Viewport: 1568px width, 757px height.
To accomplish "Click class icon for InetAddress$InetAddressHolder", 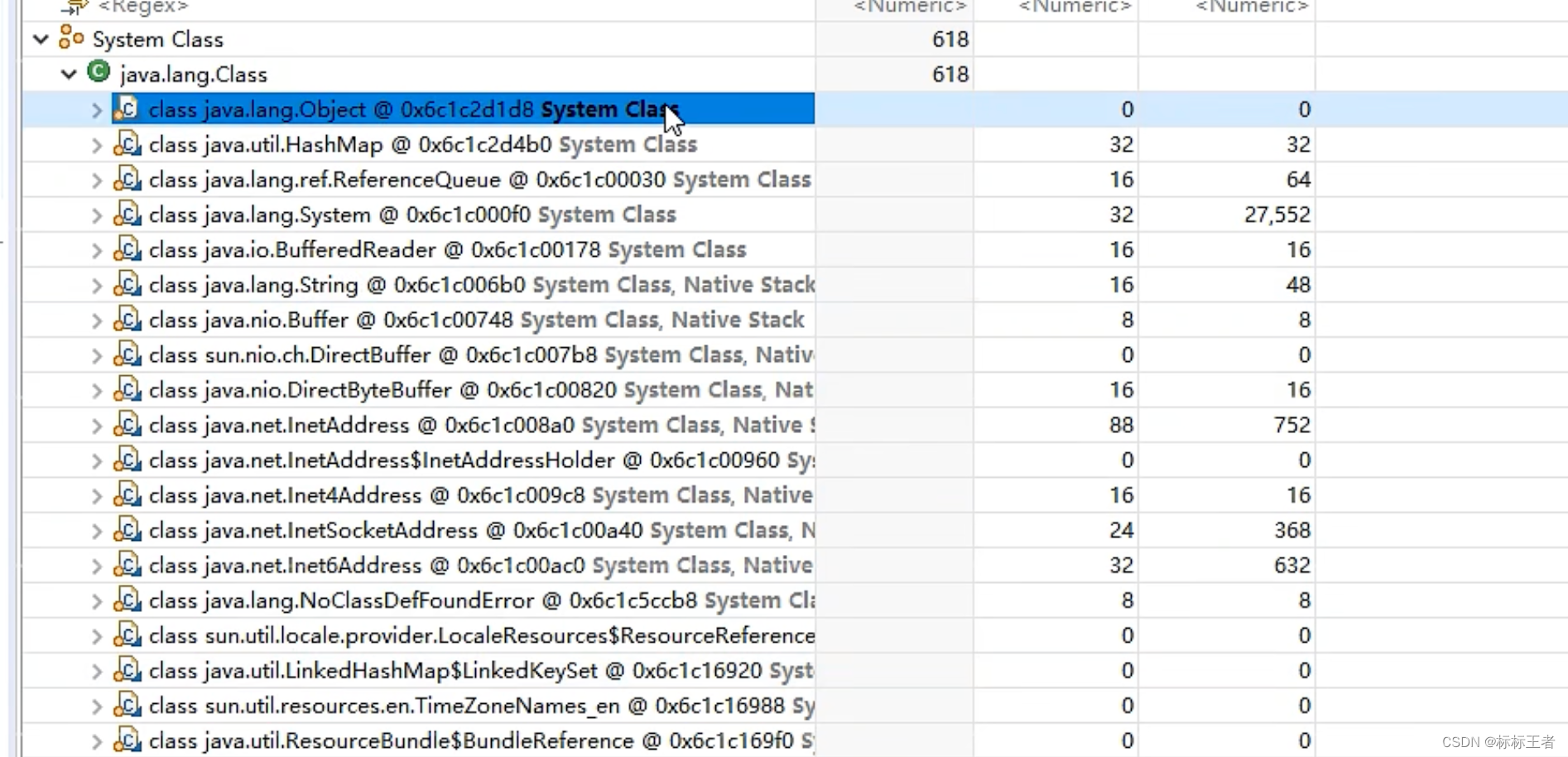I will coord(127,459).
